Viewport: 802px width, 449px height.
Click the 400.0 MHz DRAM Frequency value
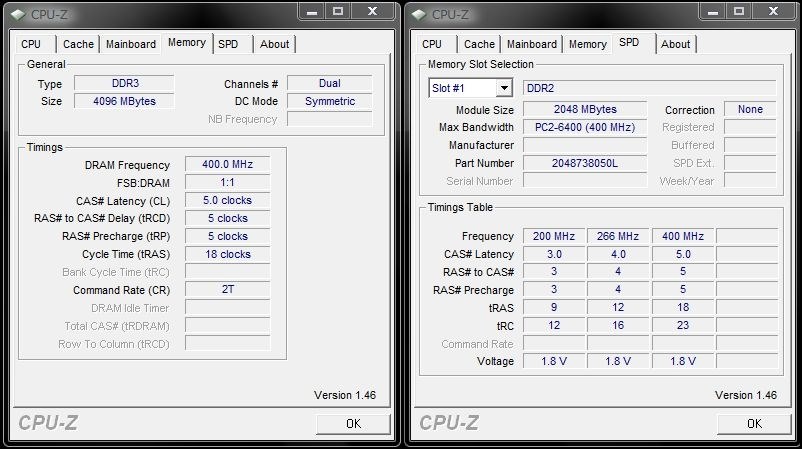click(x=227, y=164)
